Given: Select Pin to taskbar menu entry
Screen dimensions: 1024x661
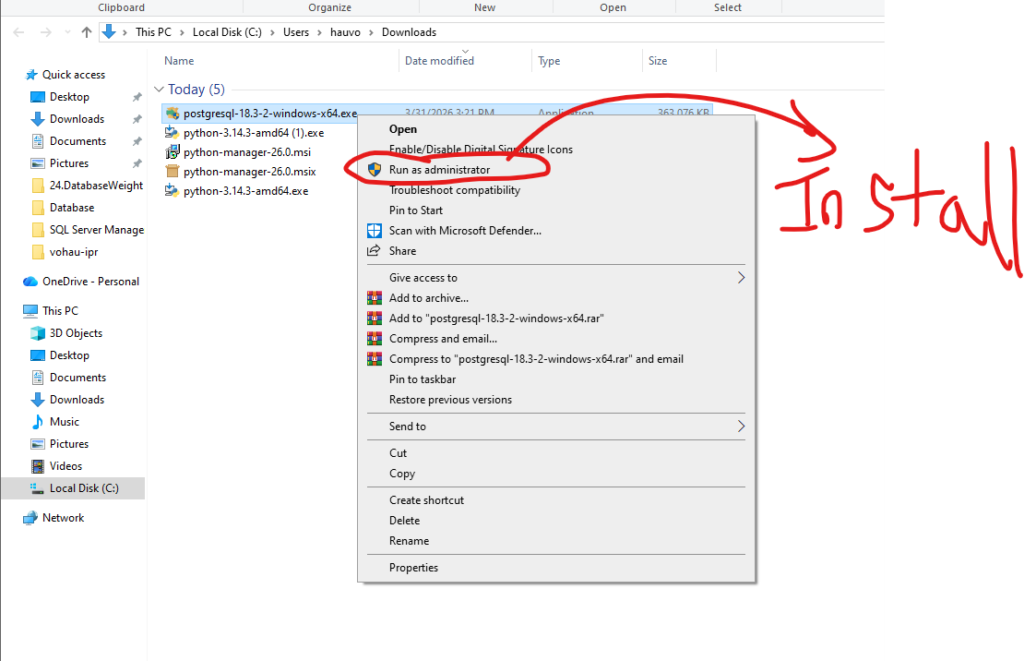Looking at the screenshot, I should tap(422, 379).
